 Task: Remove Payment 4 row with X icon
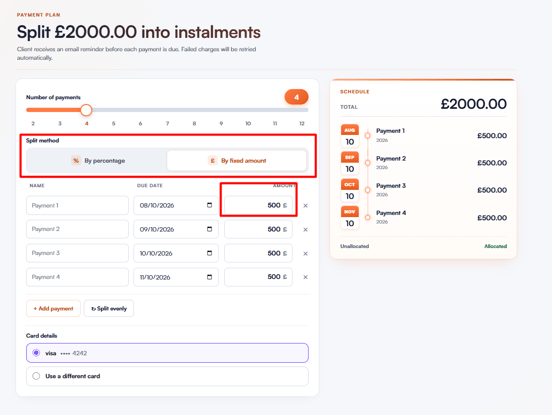(x=306, y=277)
